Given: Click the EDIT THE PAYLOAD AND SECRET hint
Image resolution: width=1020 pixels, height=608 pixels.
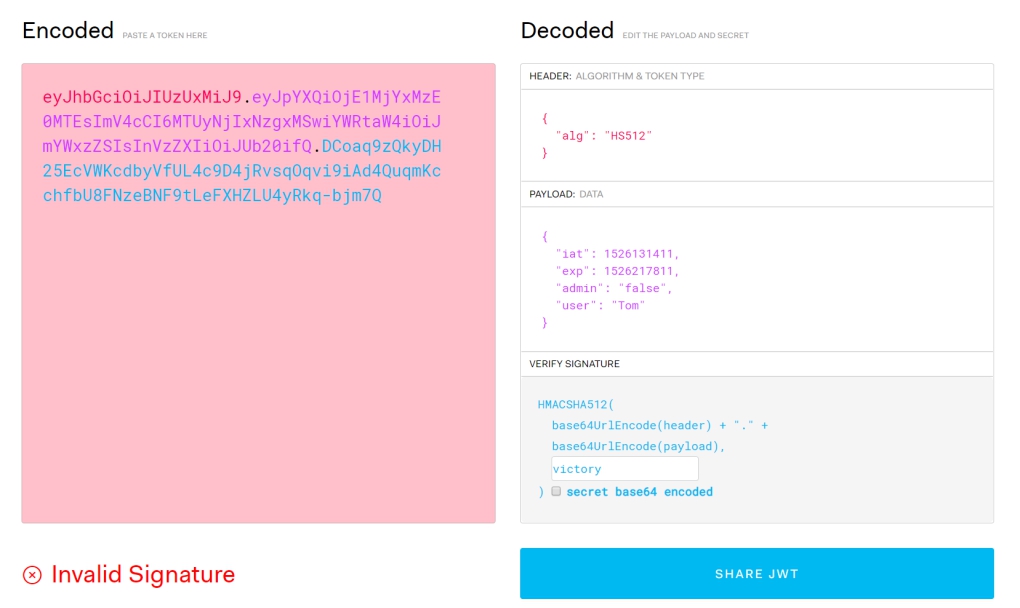Looking at the screenshot, I should (x=686, y=35).
